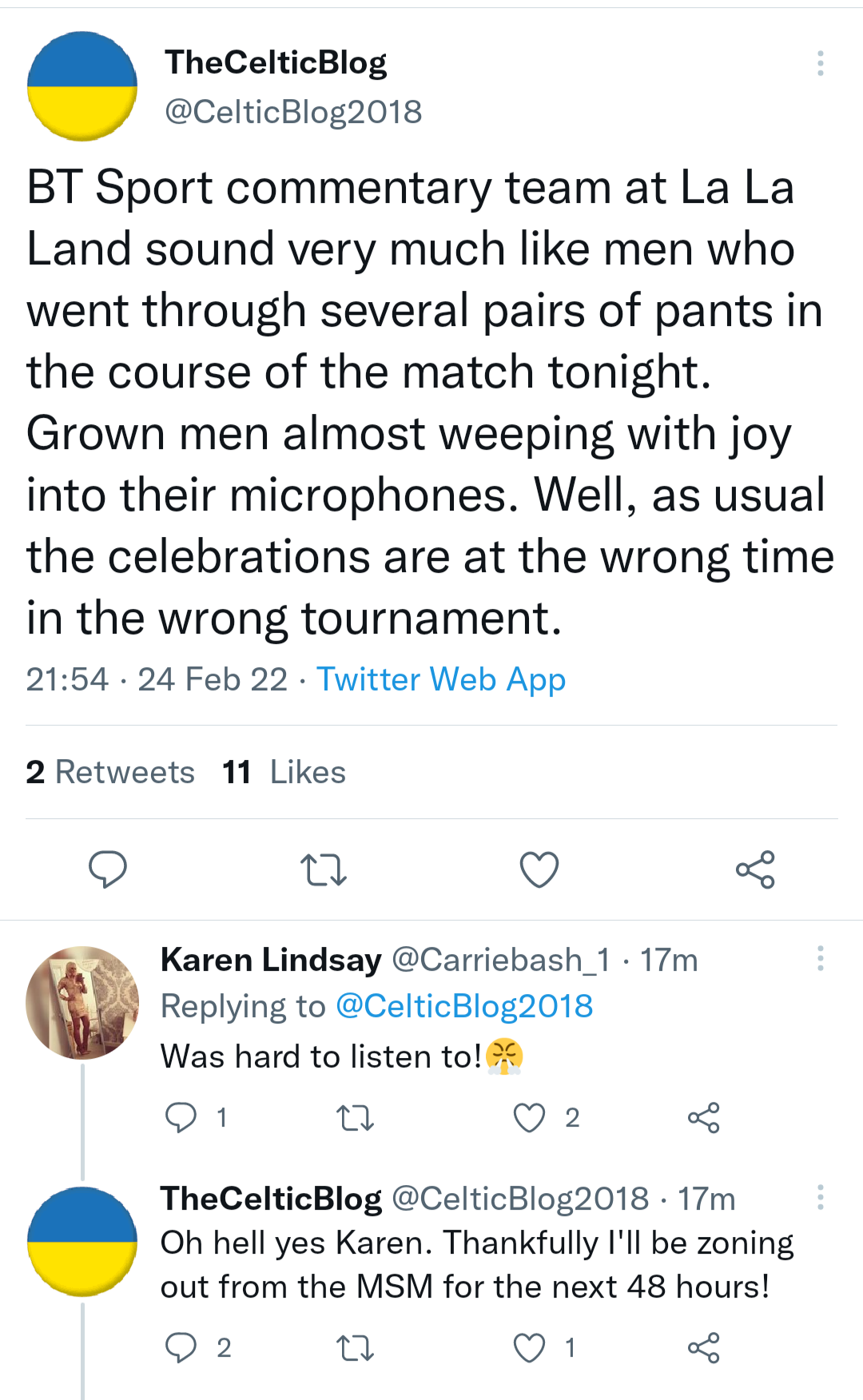Retweet the main TheCelticBlog tweet
This screenshot has height=1400, width=863.
click(323, 869)
